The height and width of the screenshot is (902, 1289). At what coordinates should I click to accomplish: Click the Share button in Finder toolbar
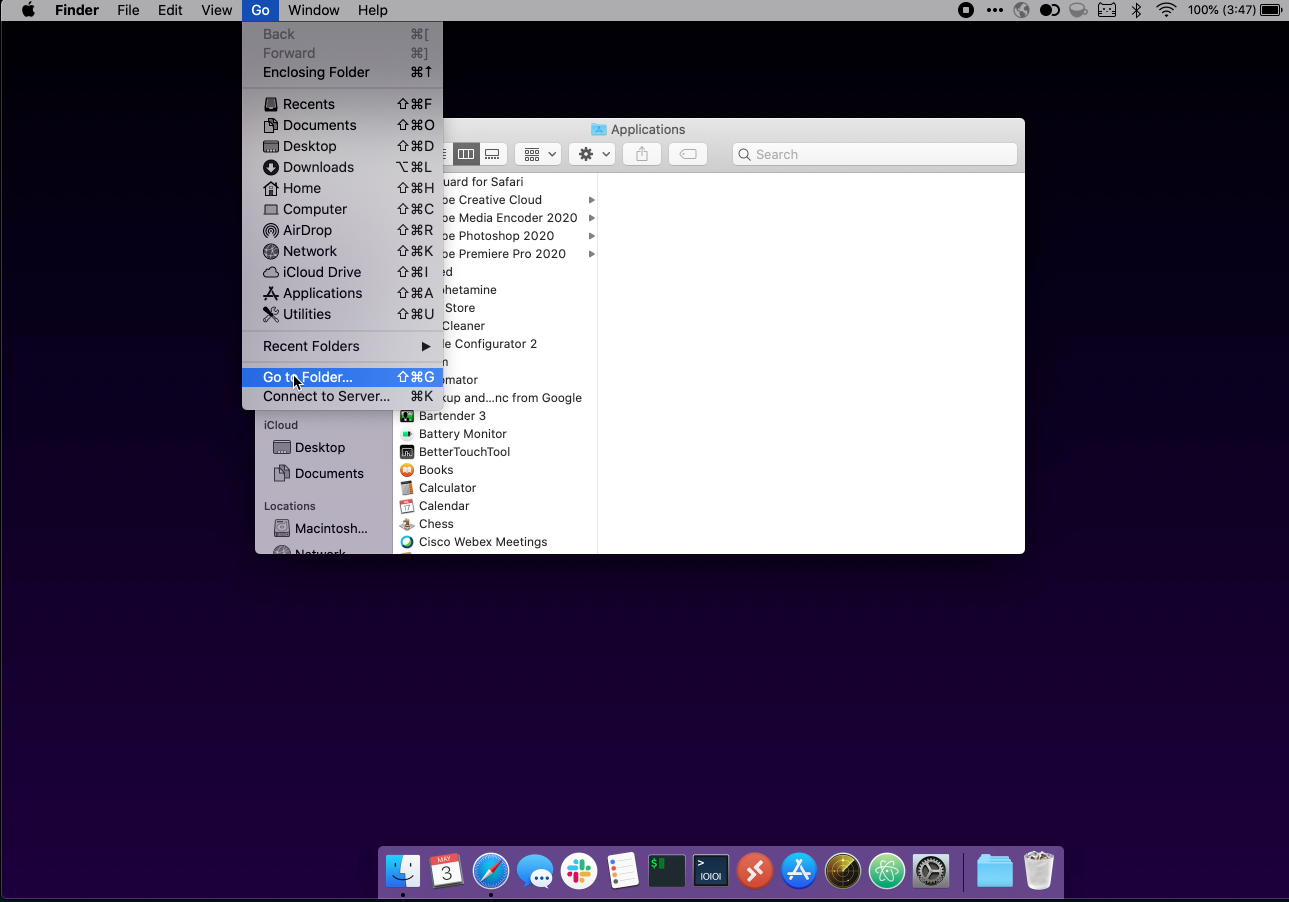(x=642, y=154)
